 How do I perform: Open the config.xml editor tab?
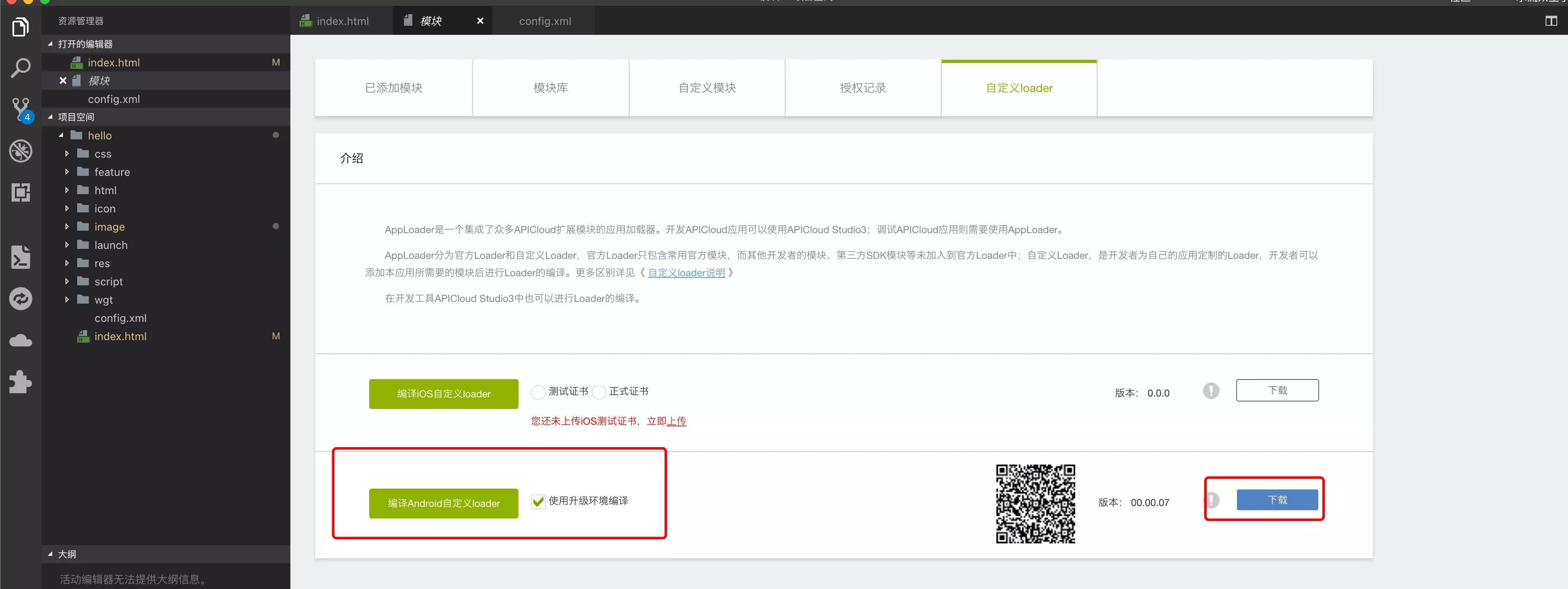[x=543, y=21]
